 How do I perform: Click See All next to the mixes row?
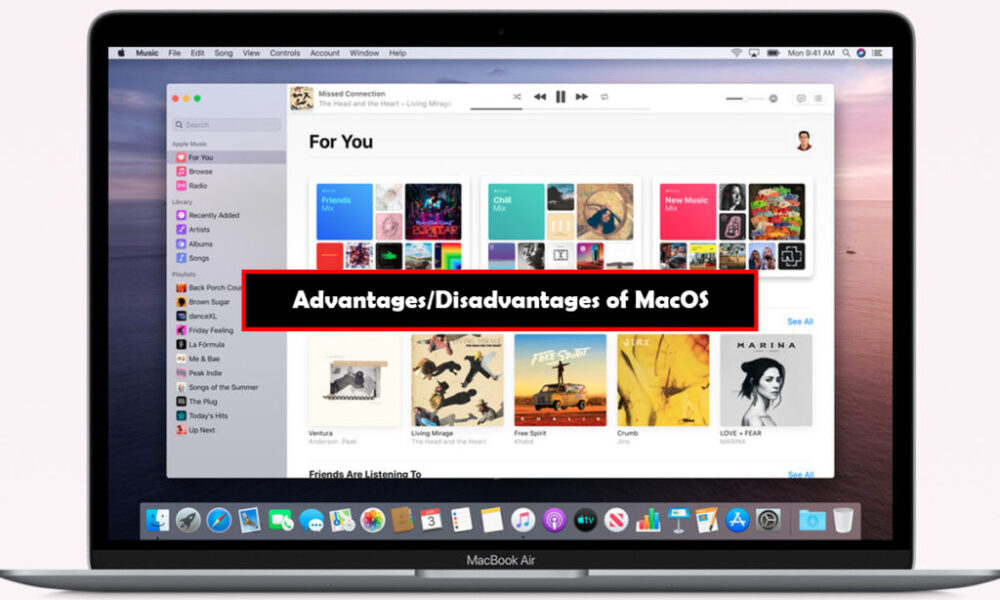click(801, 321)
